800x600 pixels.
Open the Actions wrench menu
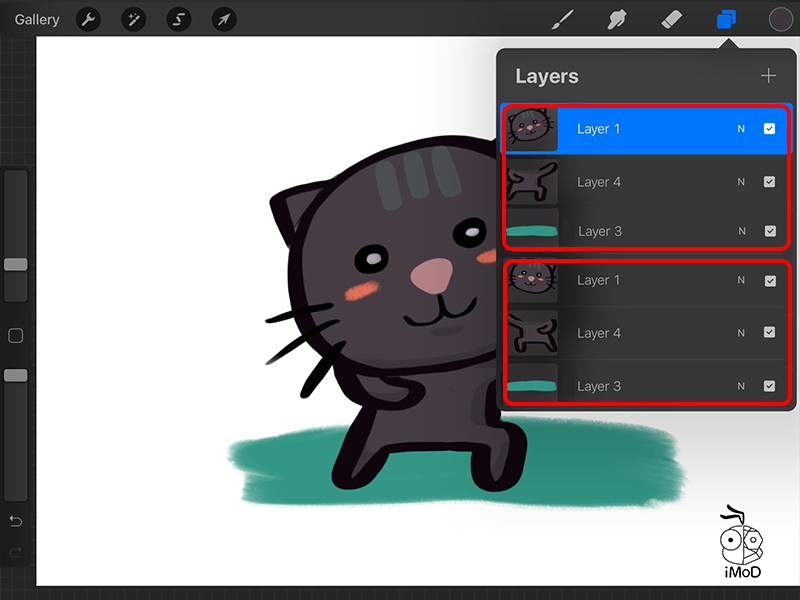tap(89, 19)
